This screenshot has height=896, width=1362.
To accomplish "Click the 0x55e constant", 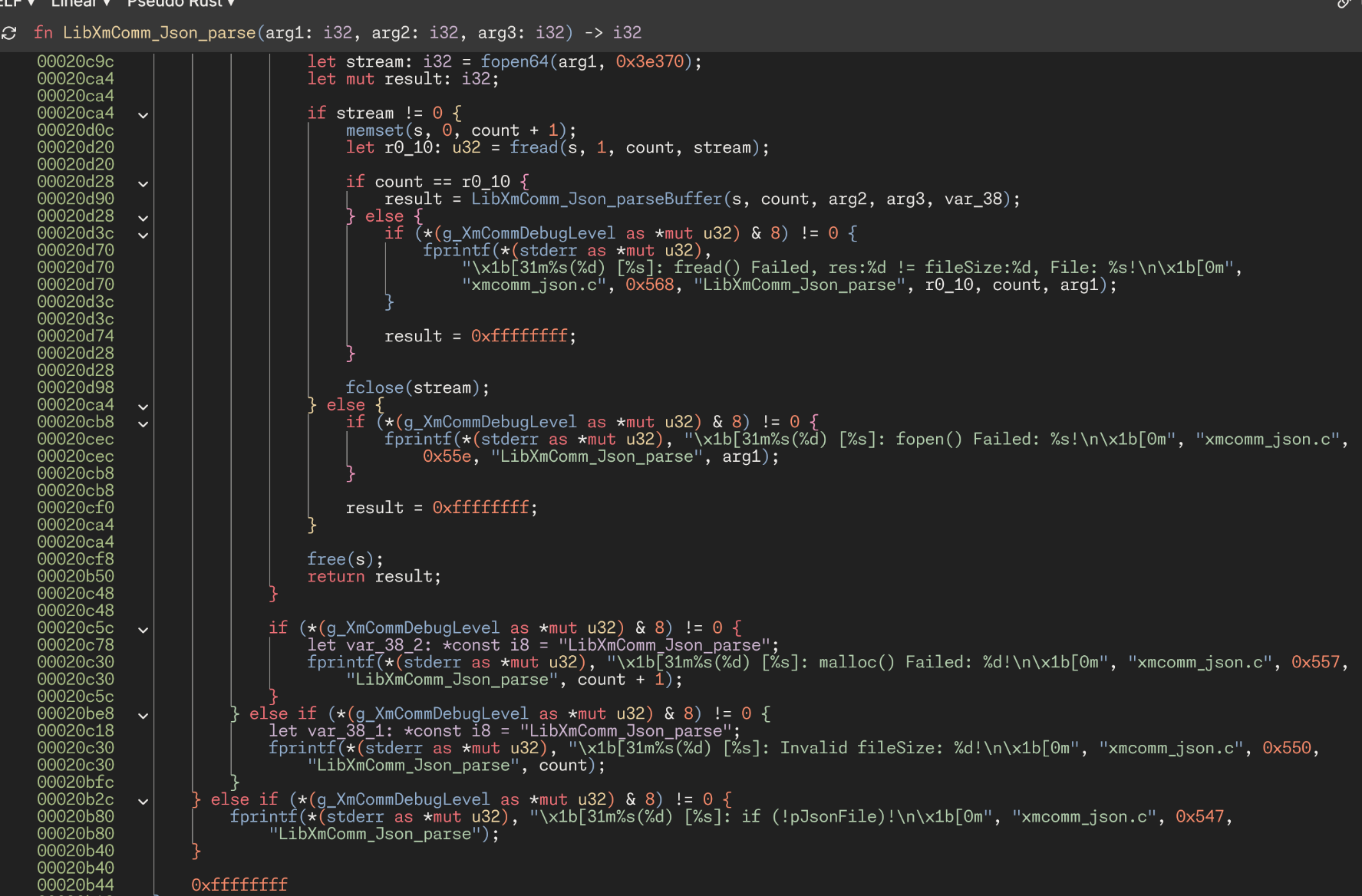I will pyautogui.click(x=447, y=456).
